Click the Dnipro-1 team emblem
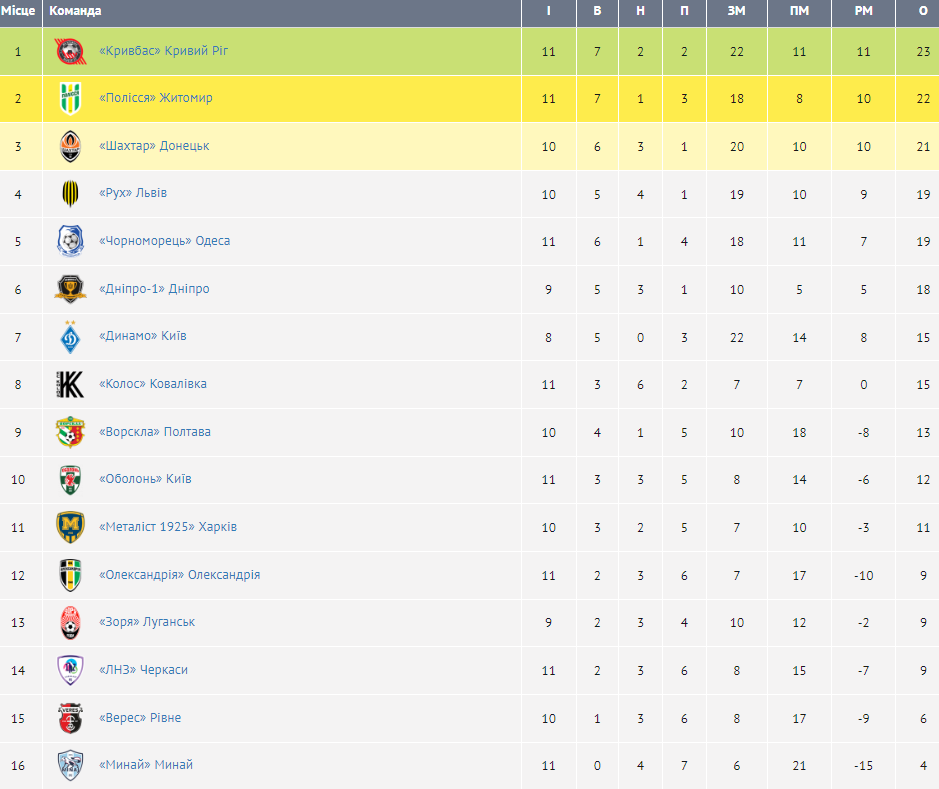939x789 pixels. (x=70, y=289)
